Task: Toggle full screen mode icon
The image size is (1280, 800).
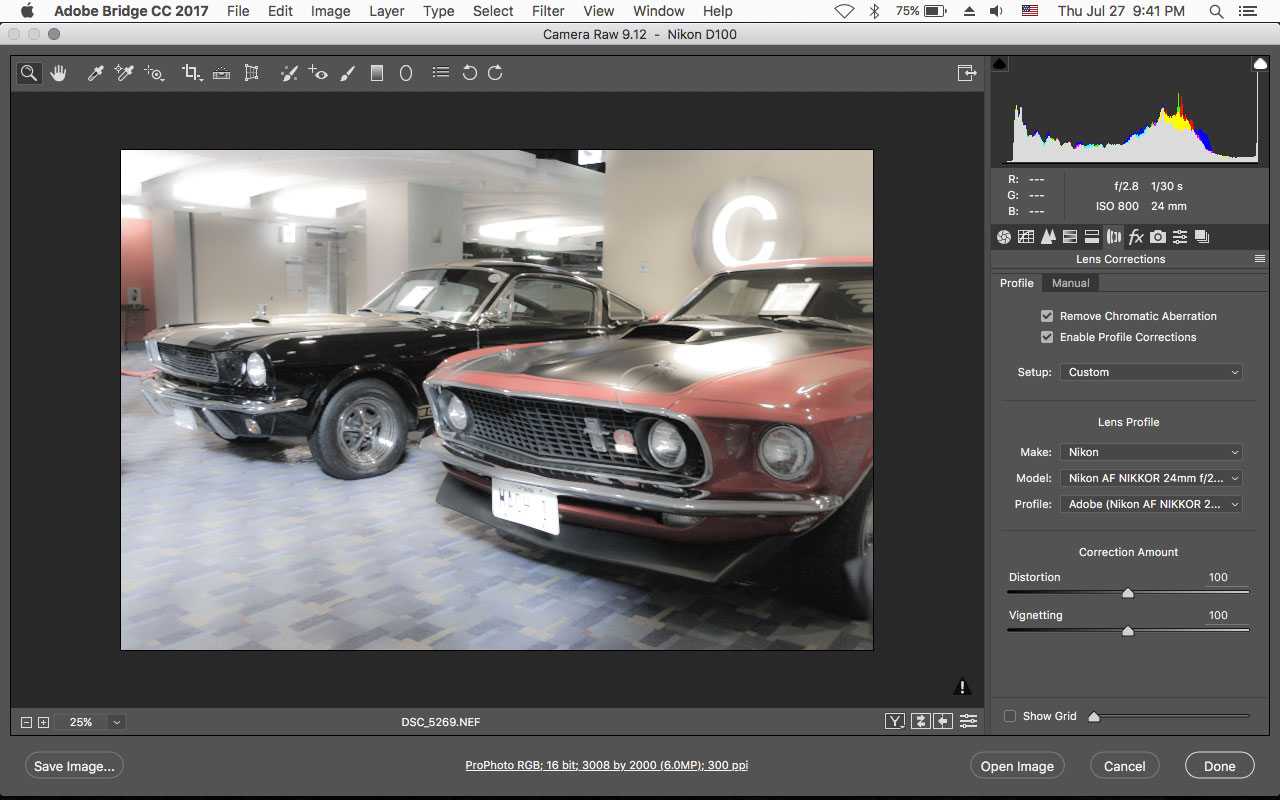Action: click(x=966, y=73)
